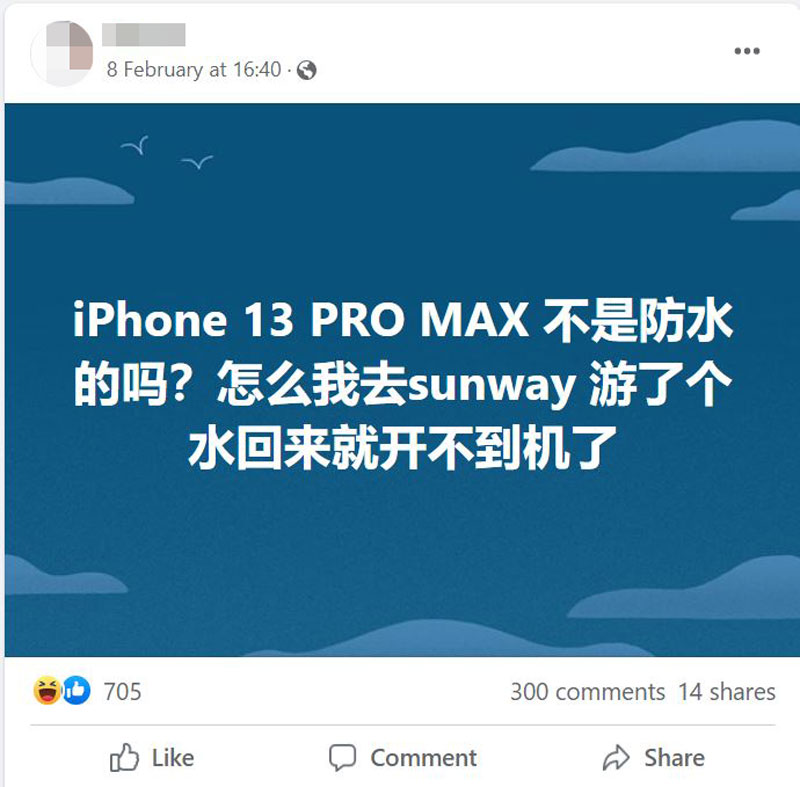Click the Haha laughing reaction emoji
Screen dimensions: 800x787
click(x=47, y=691)
